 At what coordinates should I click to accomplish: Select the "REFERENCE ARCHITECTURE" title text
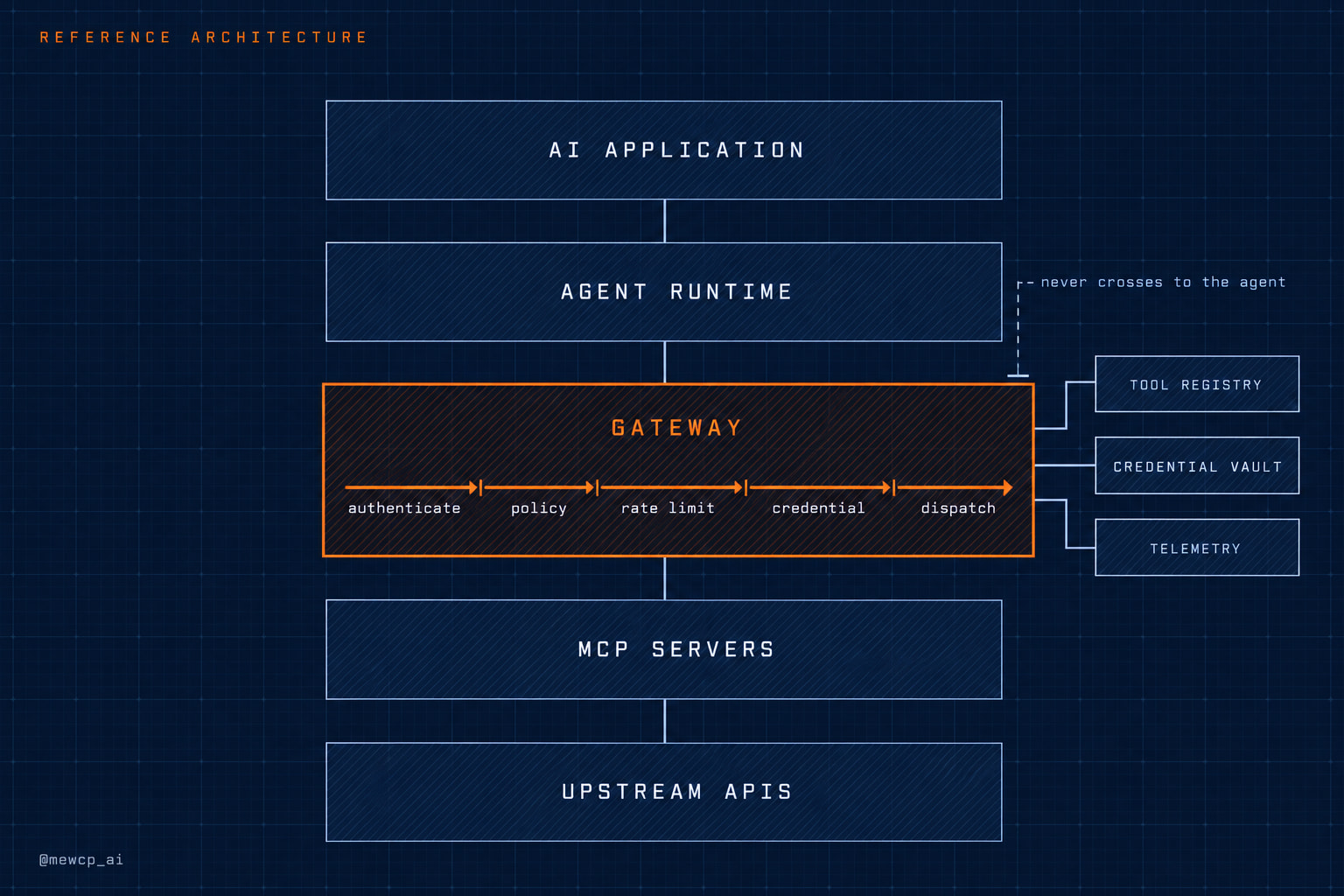coord(203,38)
